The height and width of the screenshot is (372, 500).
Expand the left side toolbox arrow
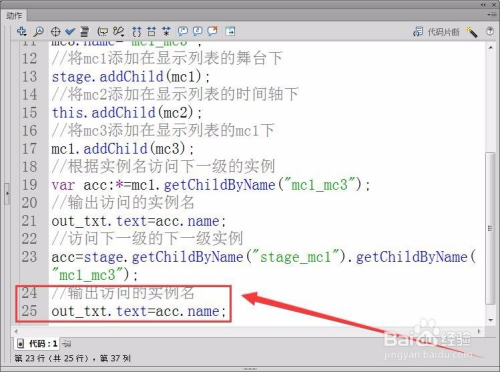[x=7, y=193]
